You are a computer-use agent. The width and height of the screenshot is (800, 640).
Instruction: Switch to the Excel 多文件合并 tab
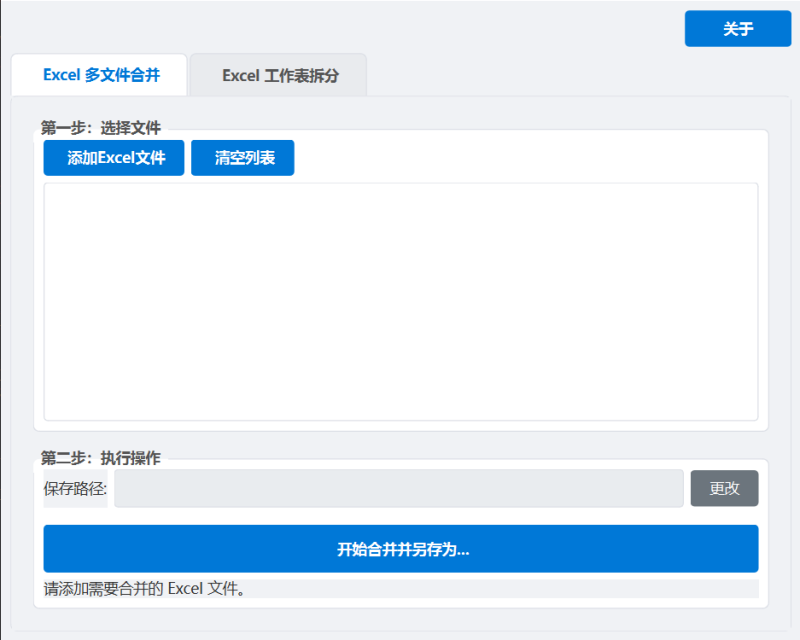(x=100, y=75)
